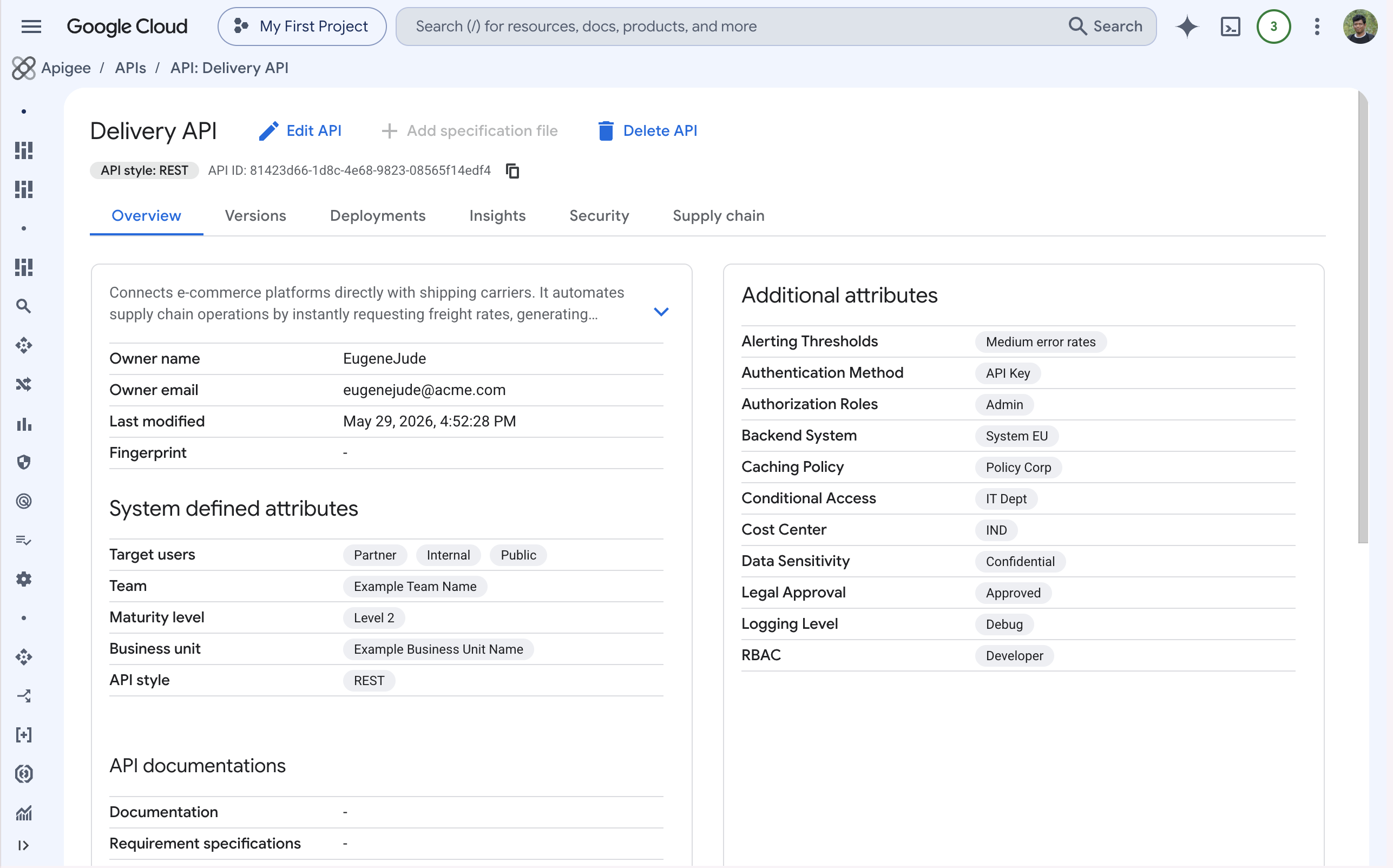This screenshot has width=1393, height=868.
Task: Click the Example Business Unit Name chip
Action: (x=438, y=649)
